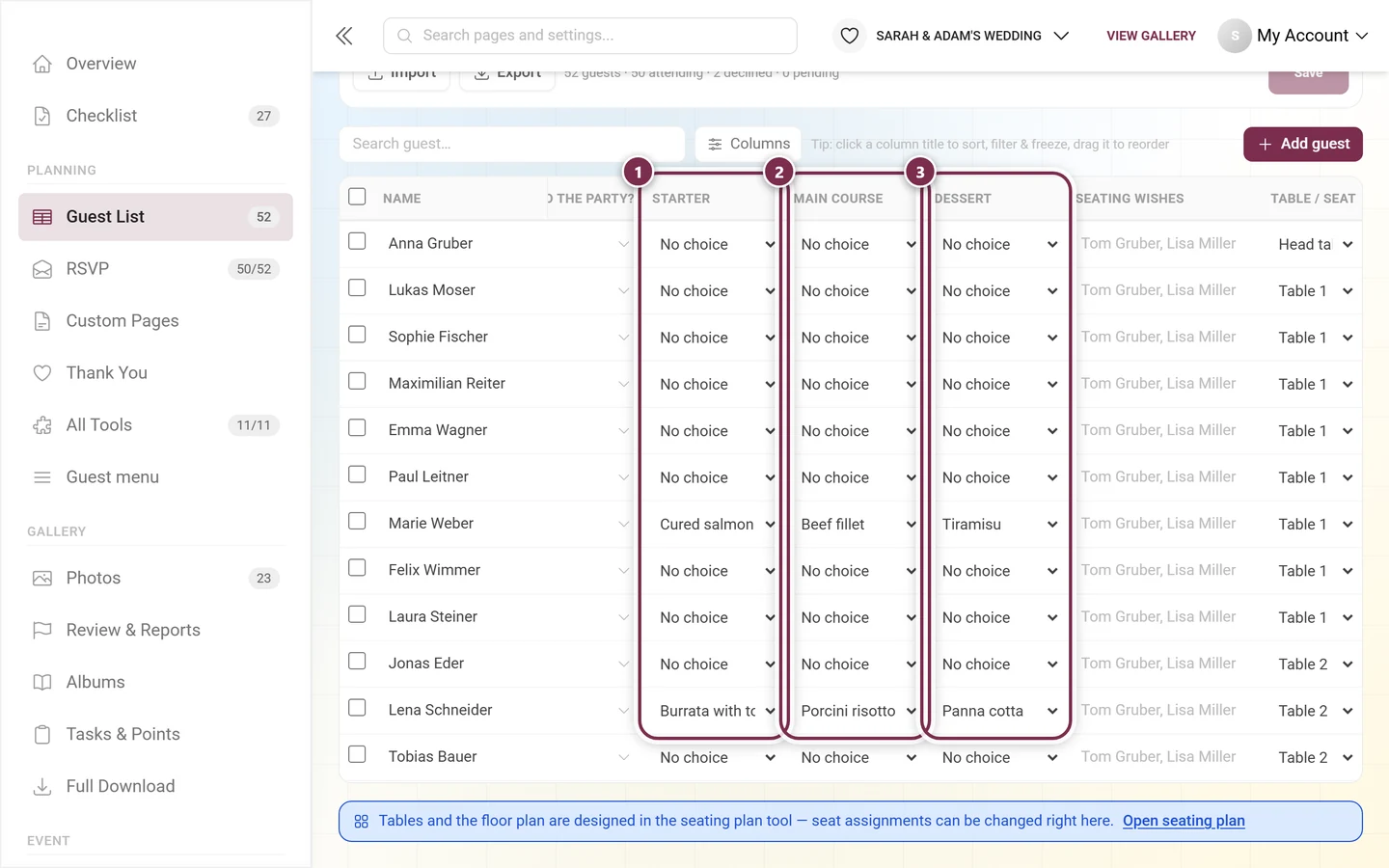
Task: Click the Overview house icon
Action: pyautogui.click(x=42, y=64)
